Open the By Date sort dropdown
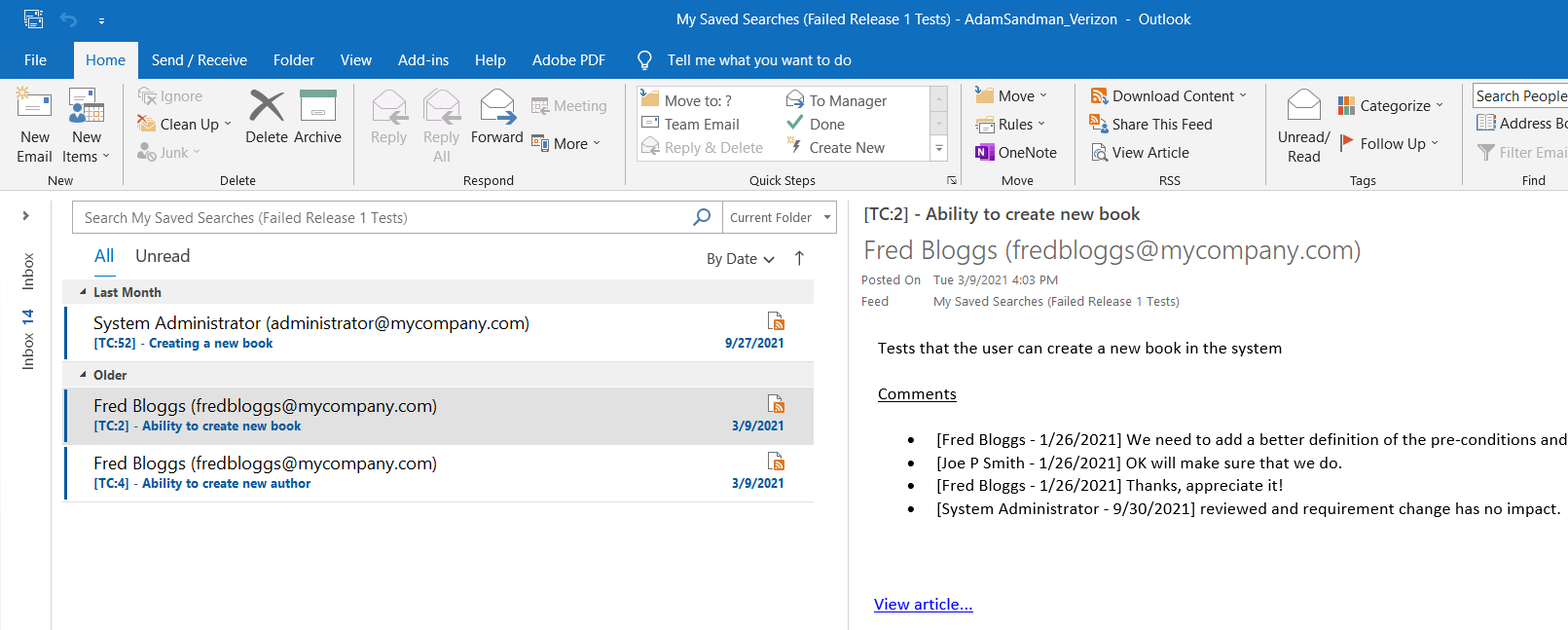The image size is (1568, 630). point(741,259)
